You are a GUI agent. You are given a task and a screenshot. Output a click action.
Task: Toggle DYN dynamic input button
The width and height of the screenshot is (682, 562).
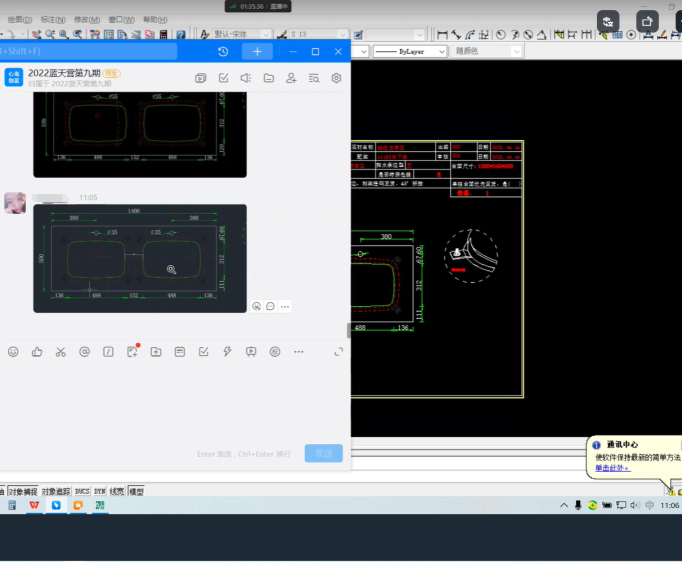coord(100,492)
